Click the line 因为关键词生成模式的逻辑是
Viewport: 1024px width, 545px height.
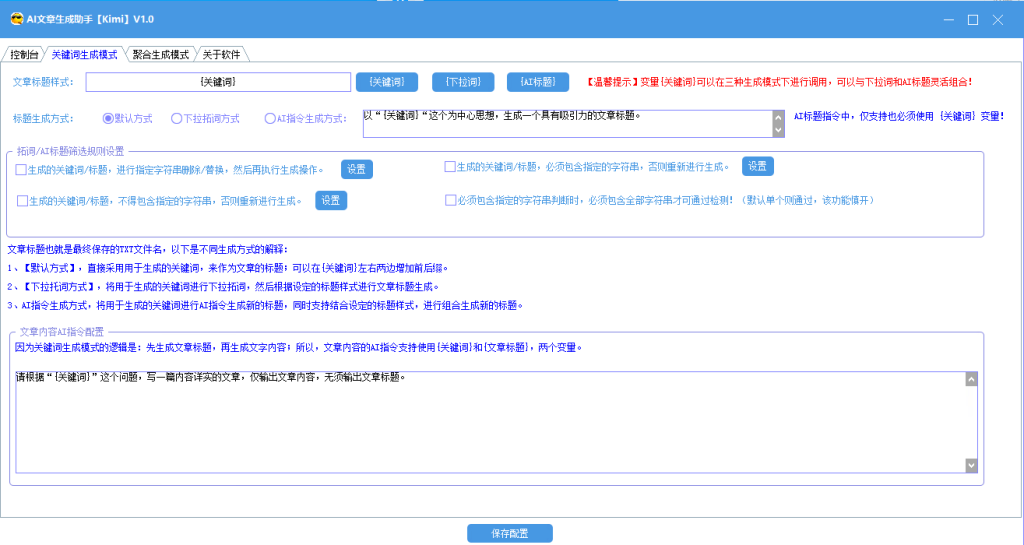[x=298, y=347]
